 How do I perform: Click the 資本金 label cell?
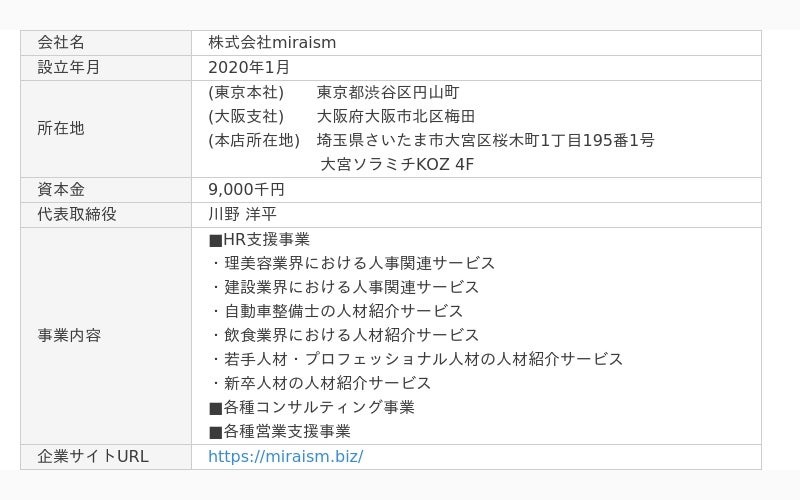[x=106, y=190]
